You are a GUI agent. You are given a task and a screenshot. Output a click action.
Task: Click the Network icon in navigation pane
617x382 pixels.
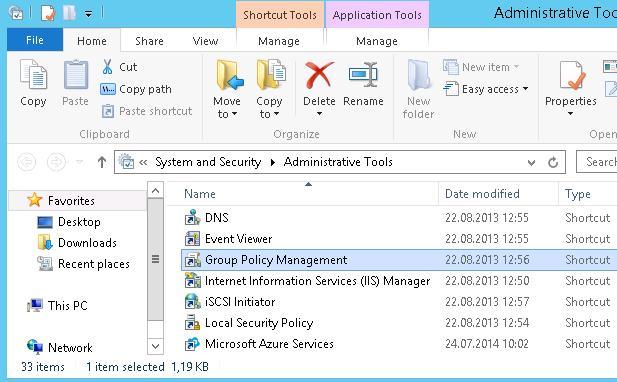pos(35,347)
